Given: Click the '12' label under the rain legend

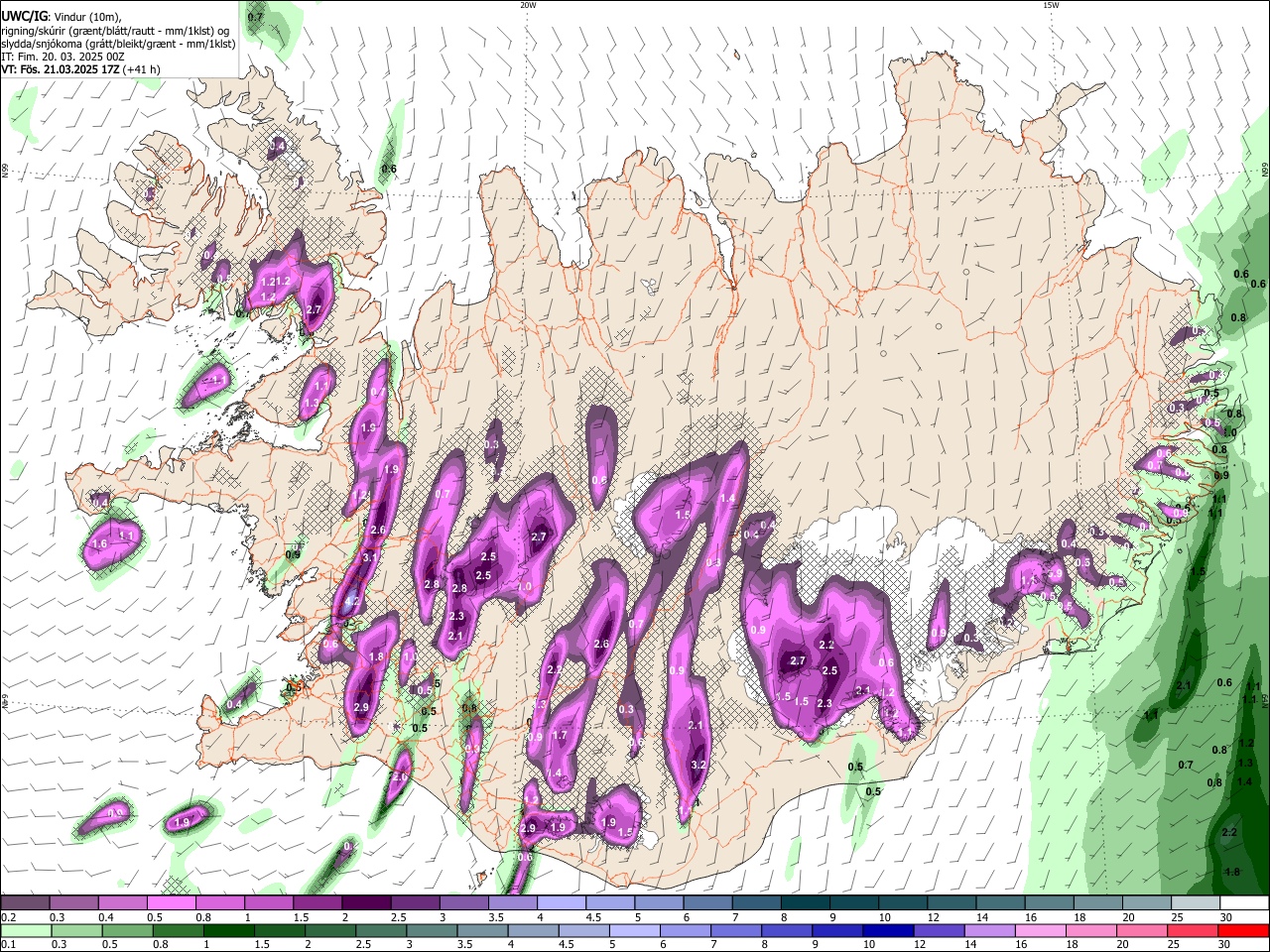Looking at the screenshot, I should (920, 945).
